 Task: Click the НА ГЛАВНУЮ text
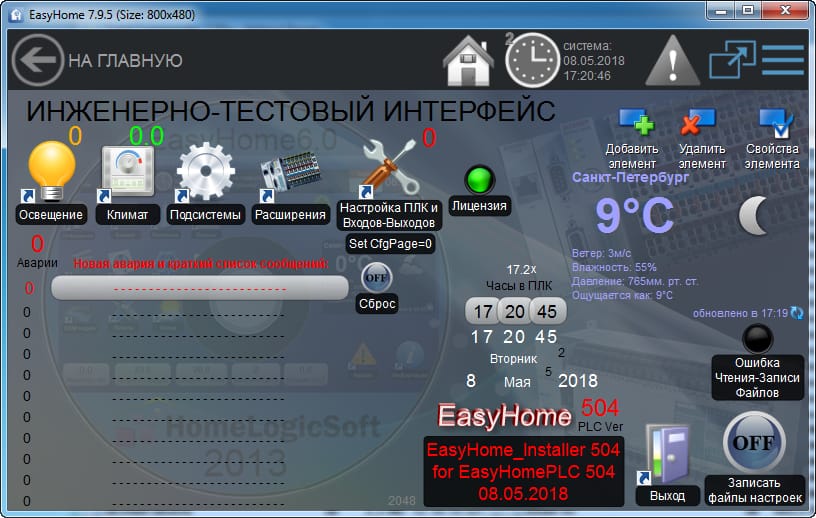(x=125, y=61)
